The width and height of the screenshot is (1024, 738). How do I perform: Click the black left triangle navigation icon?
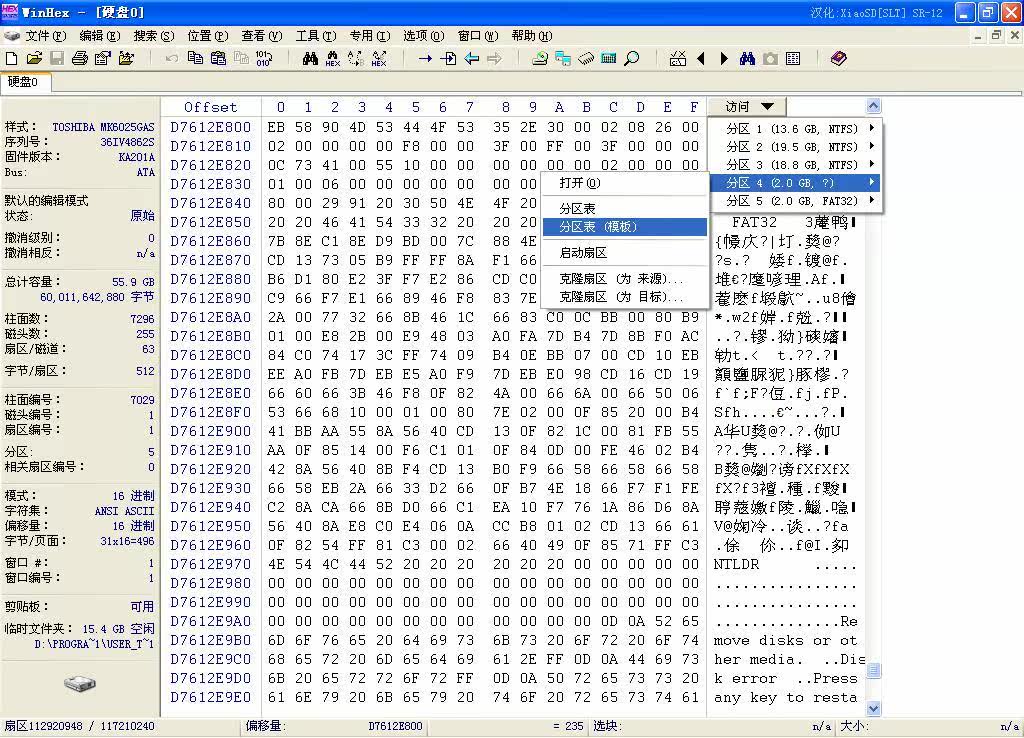(701, 59)
